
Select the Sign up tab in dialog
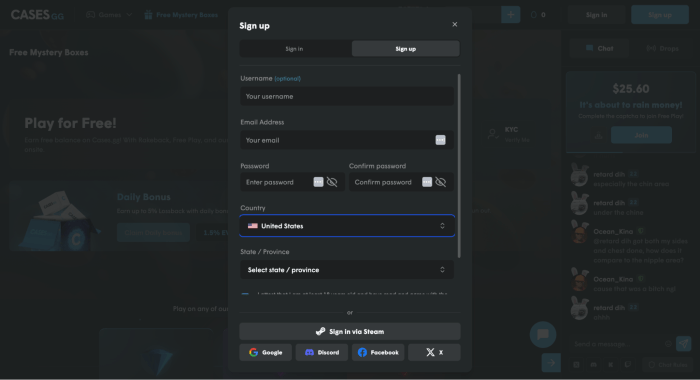pyautogui.click(x=405, y=49)
